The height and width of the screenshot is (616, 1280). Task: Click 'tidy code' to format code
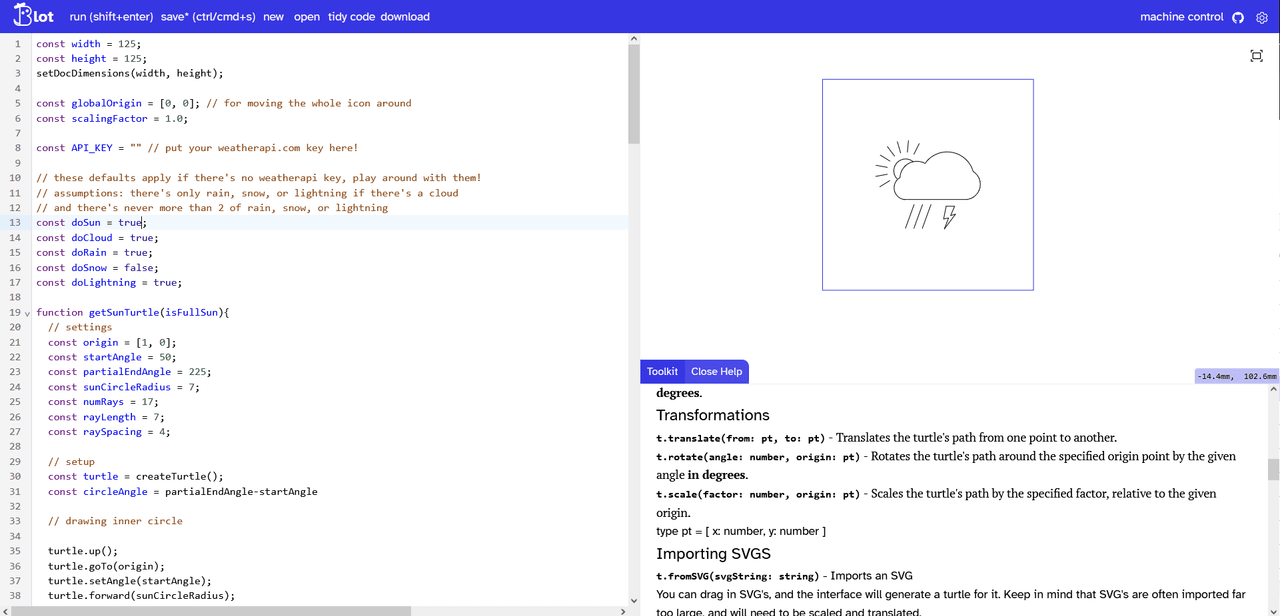(x=351, y=17)
